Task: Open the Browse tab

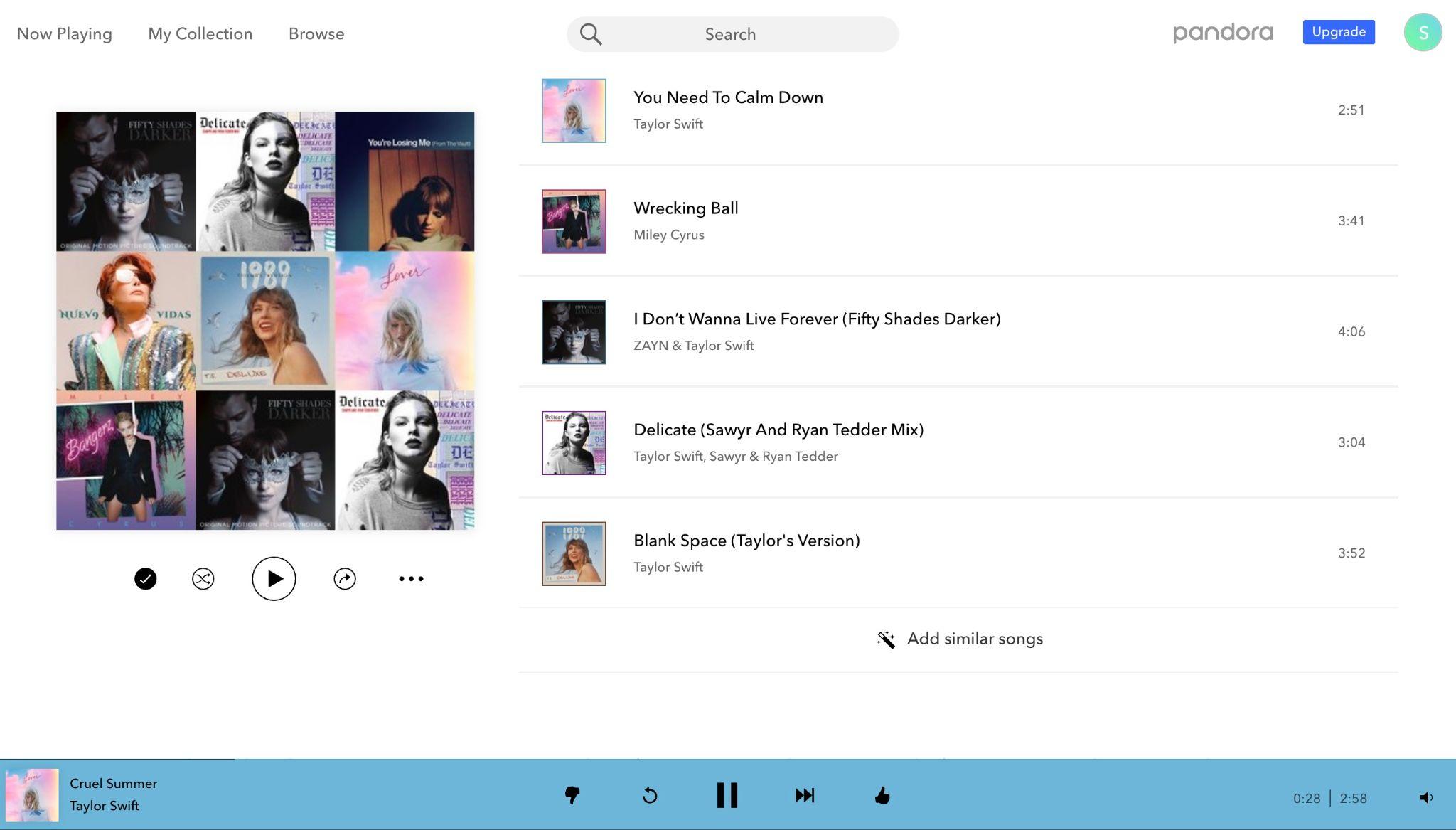Action: pos(316,33)
